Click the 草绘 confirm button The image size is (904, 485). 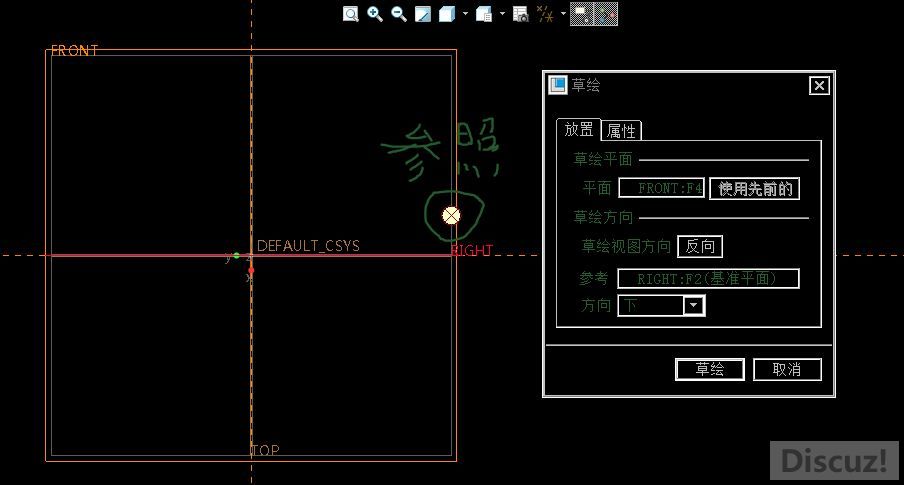(x=710, y=369)
